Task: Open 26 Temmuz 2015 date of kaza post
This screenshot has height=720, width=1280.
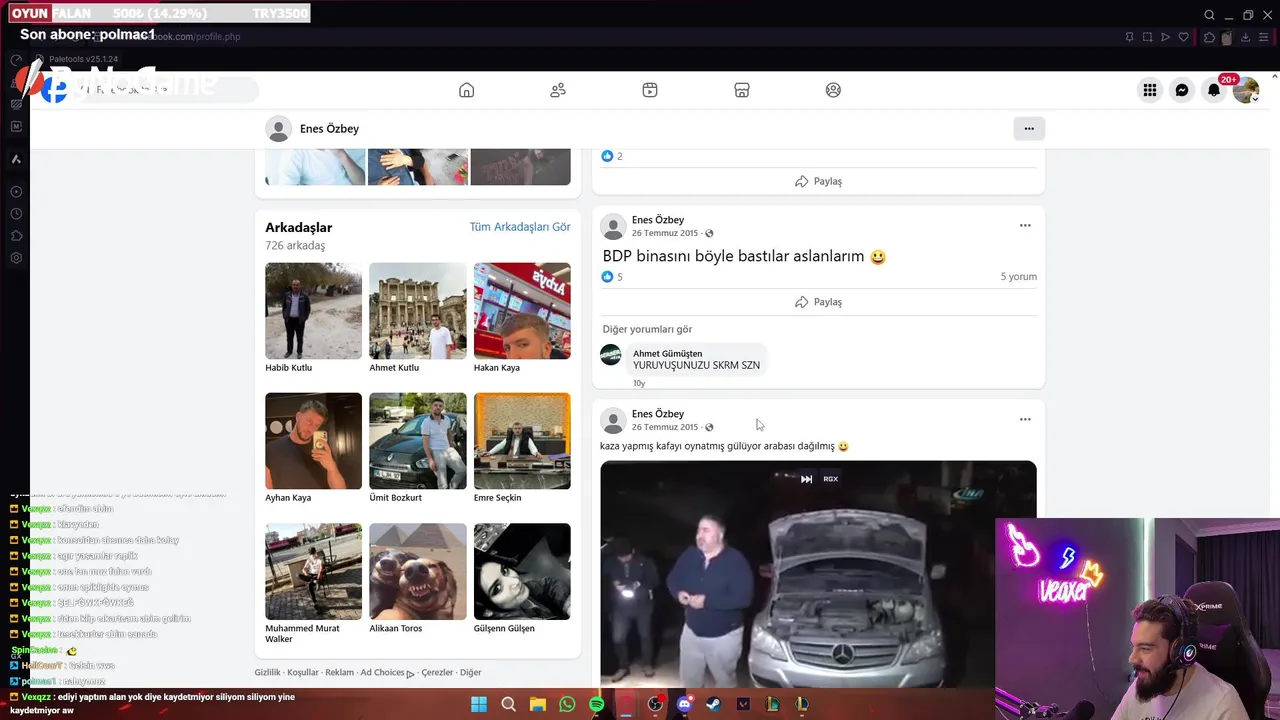Action: click(x=664, y=427)
